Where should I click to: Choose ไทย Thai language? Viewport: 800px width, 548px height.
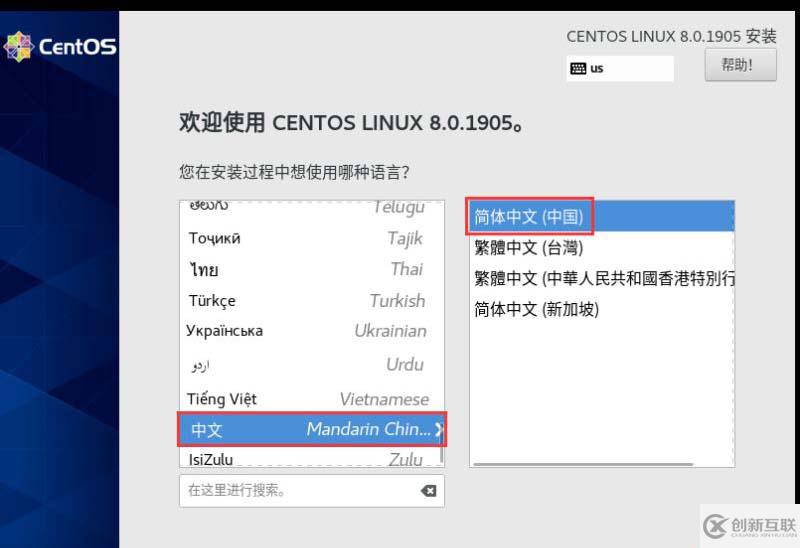pyautogui.click(x=310, y=269)
